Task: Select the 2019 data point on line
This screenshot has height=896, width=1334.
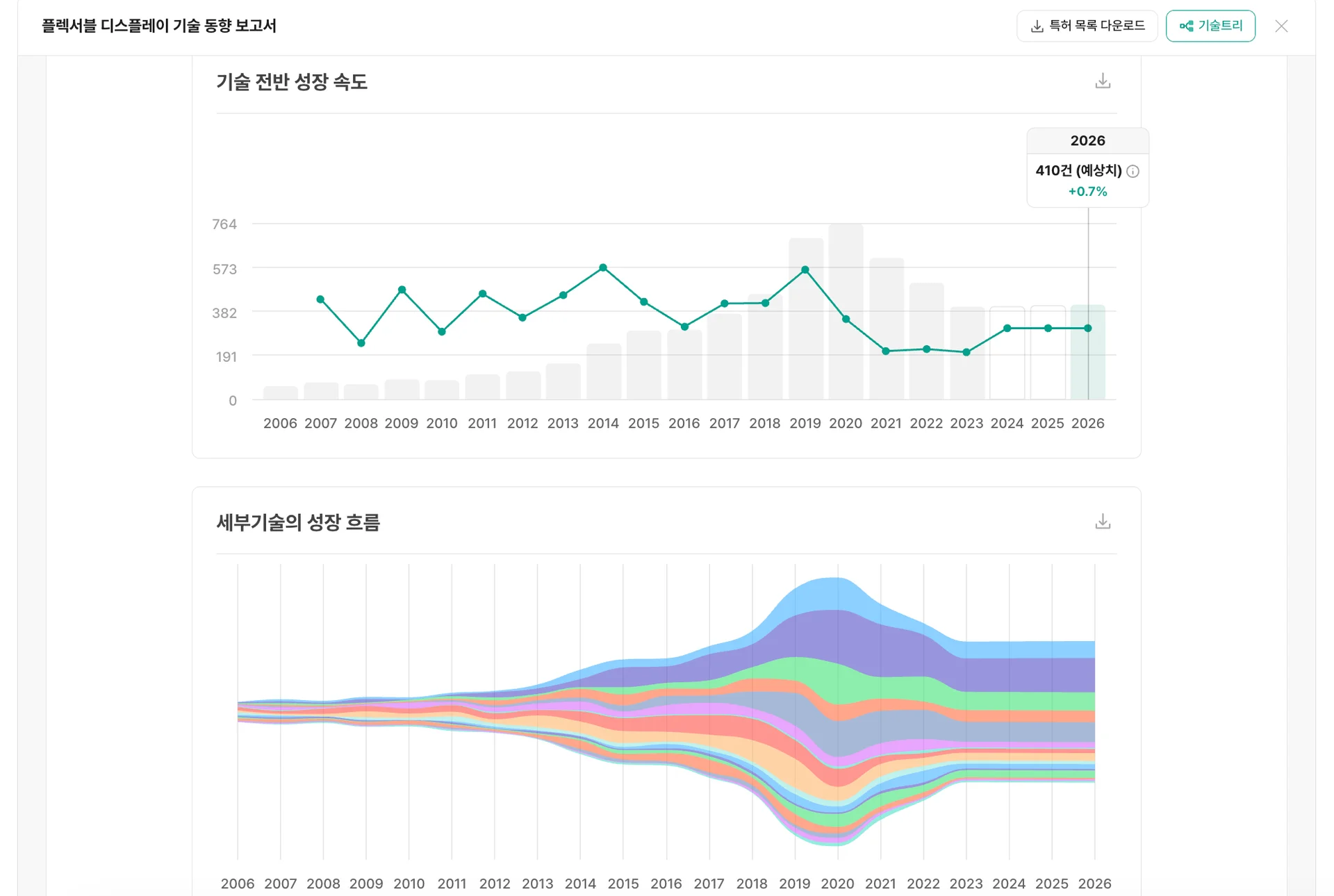Action: click(x=805, y=269)
